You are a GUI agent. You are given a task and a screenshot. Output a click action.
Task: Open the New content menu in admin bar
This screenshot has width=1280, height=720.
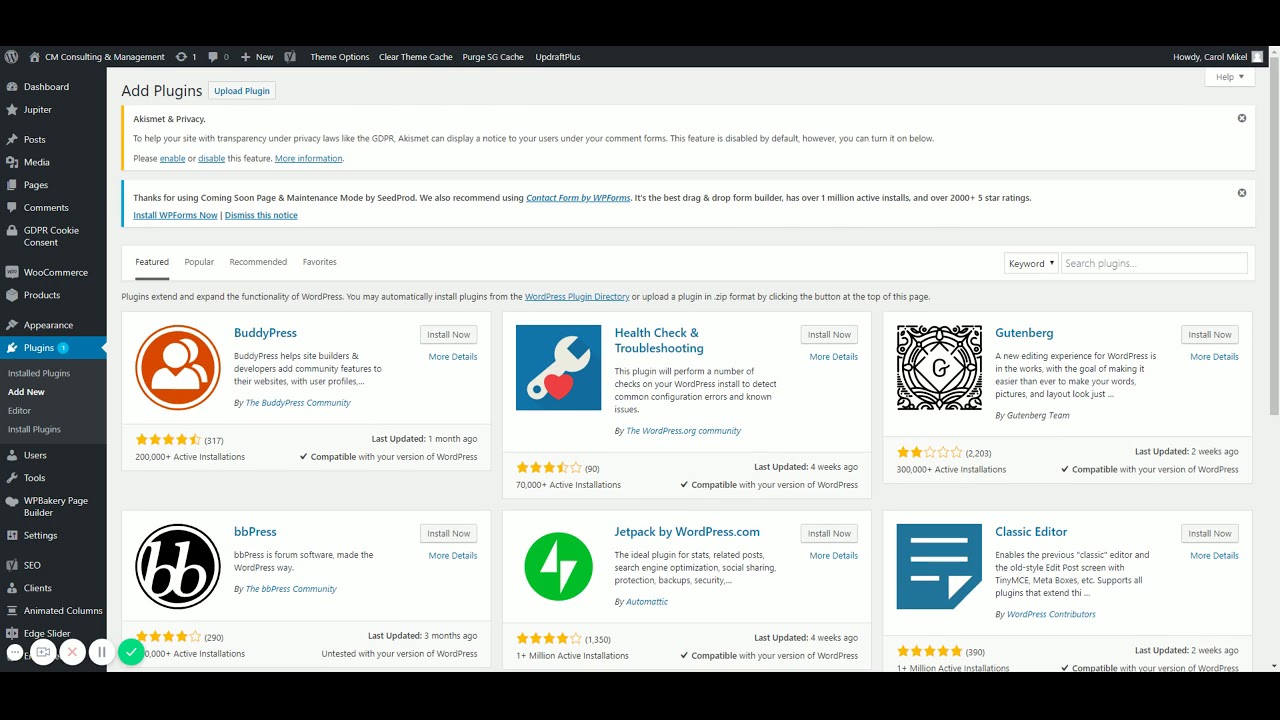pyautogui.click(x=257, y=57)
